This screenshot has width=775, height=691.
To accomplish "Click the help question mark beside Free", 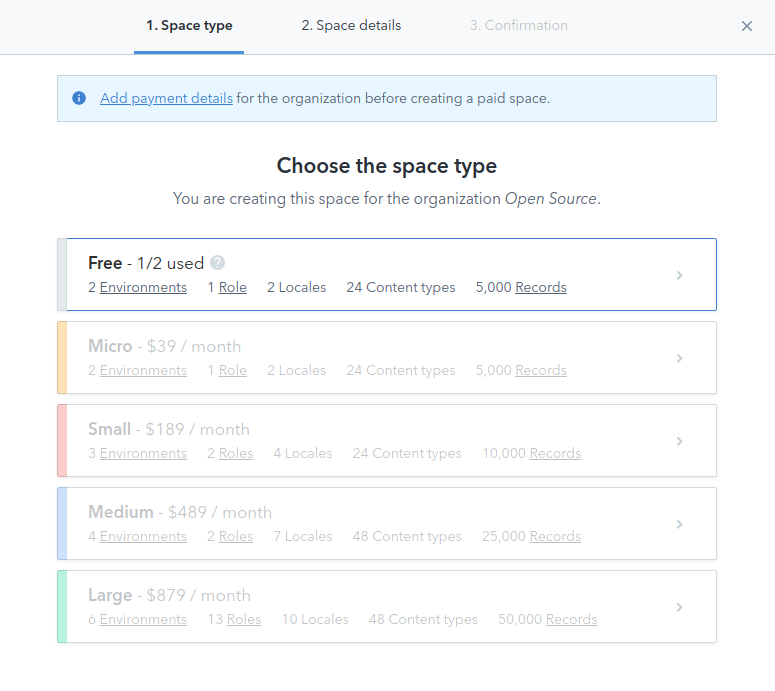I will [x=217, y=263].
